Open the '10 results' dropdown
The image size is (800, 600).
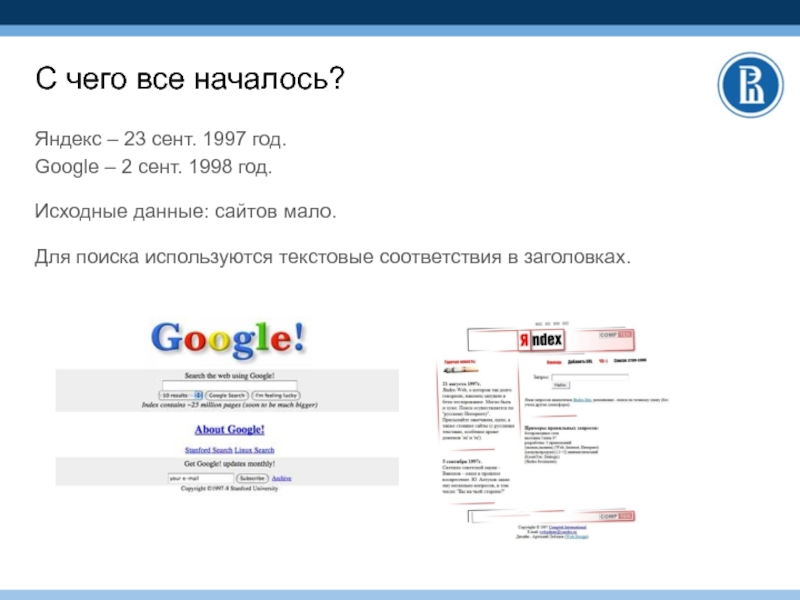tap(181, 395)
